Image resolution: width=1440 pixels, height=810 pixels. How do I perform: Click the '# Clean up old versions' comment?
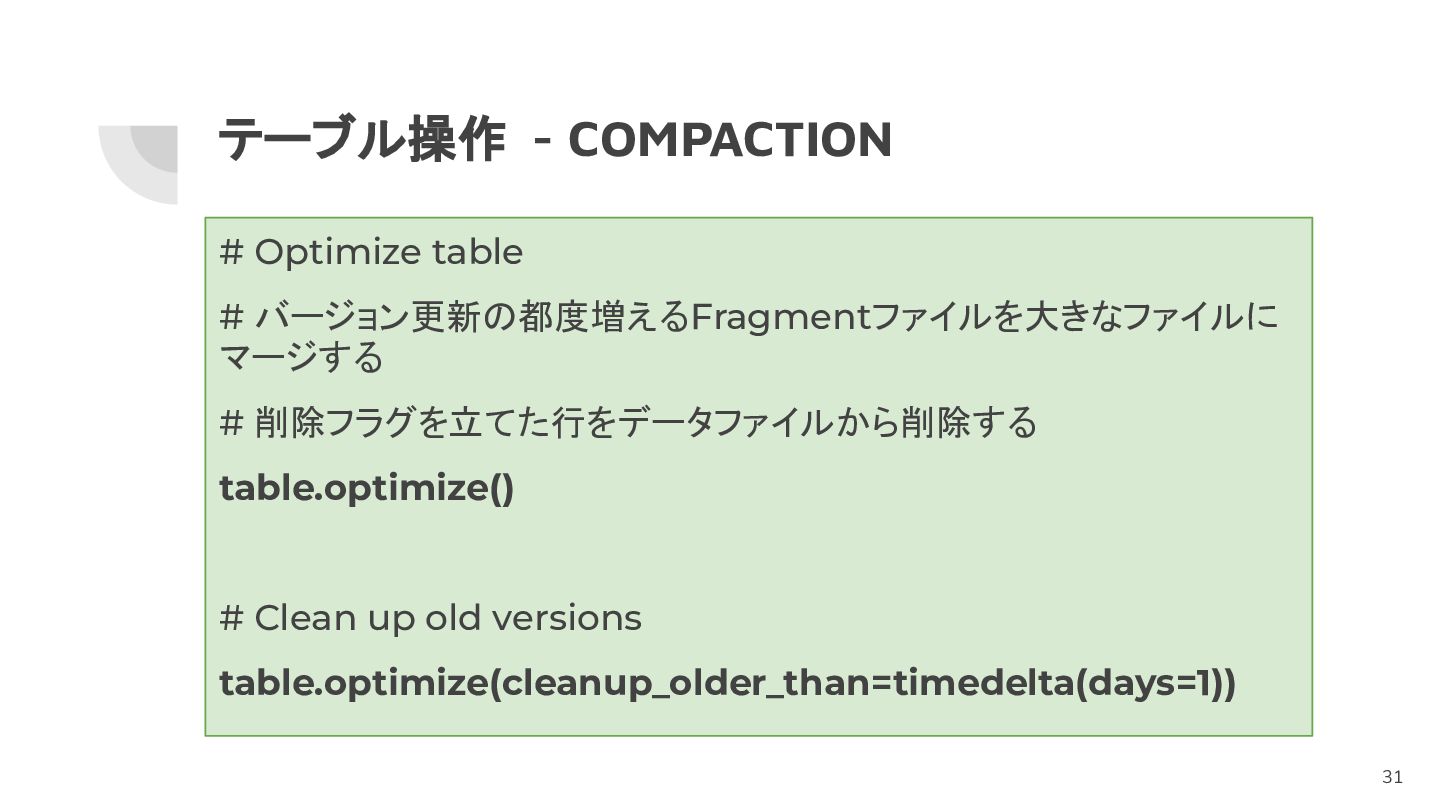point(430,618)
